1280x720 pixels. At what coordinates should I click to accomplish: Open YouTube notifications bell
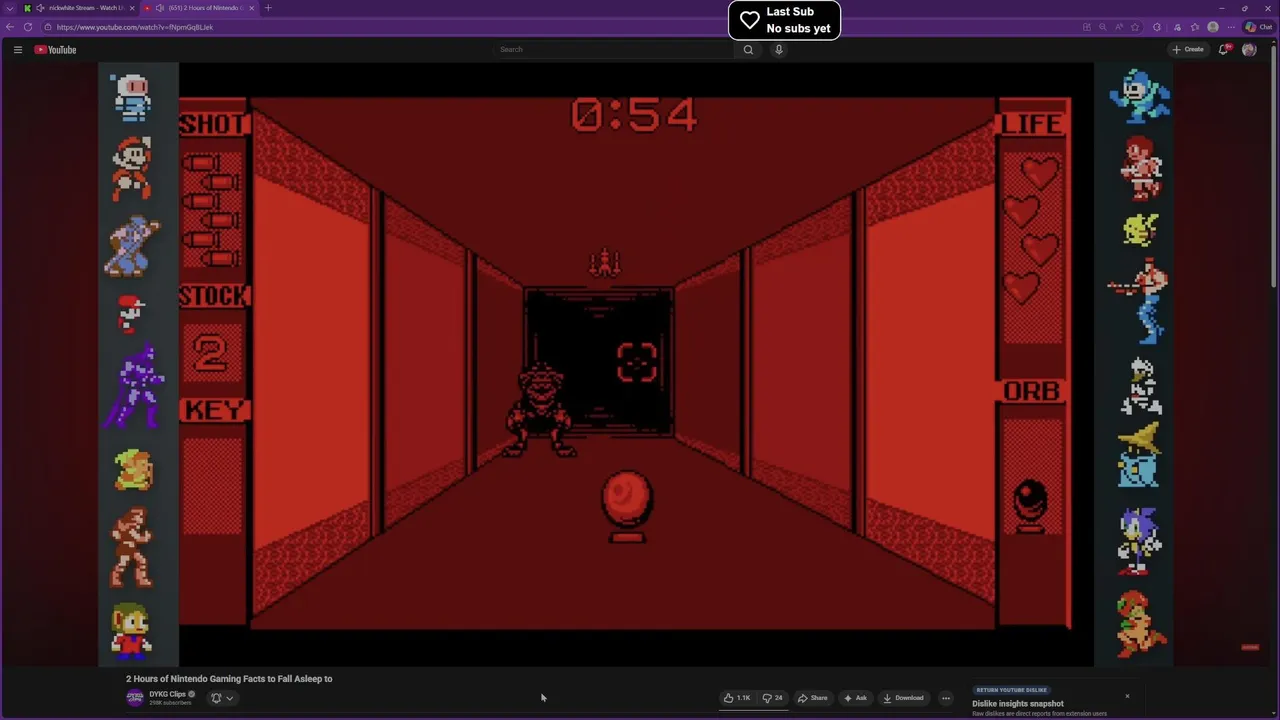click(1223, 49)
